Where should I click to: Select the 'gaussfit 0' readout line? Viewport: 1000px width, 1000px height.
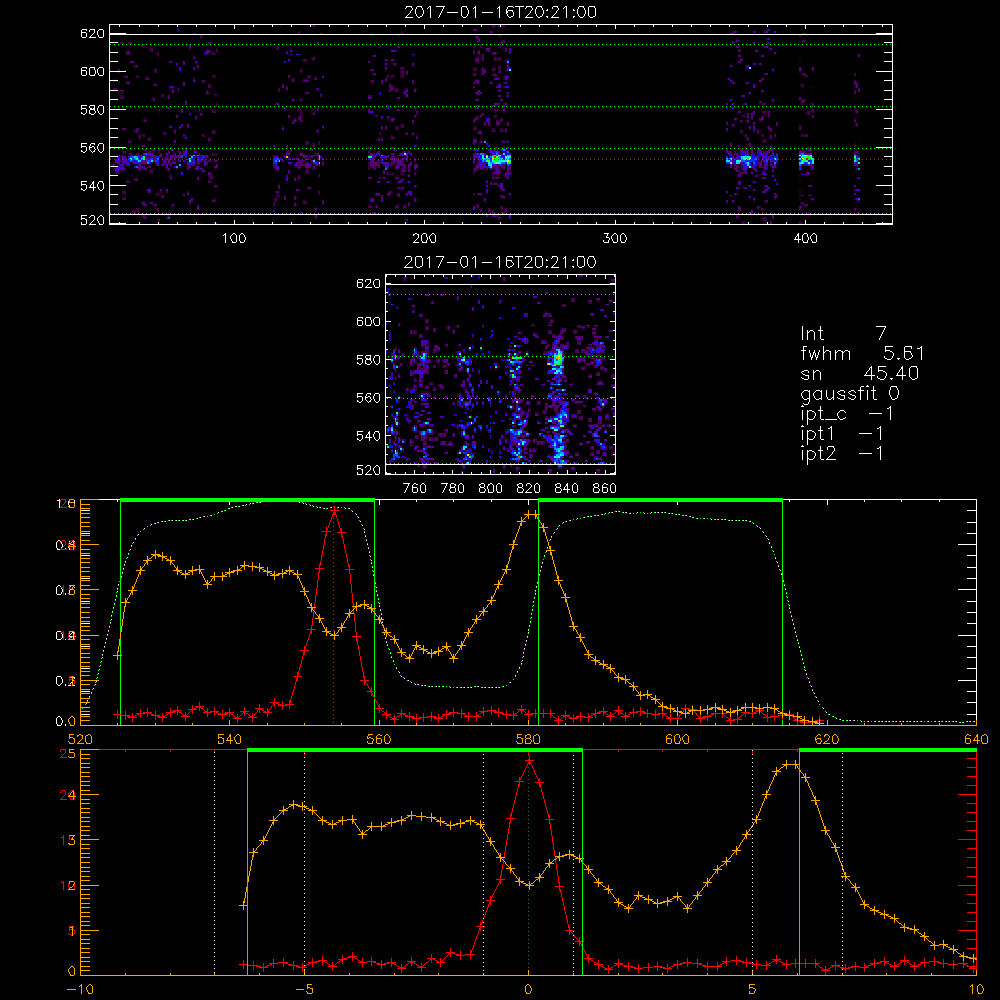tap(849, 393)
